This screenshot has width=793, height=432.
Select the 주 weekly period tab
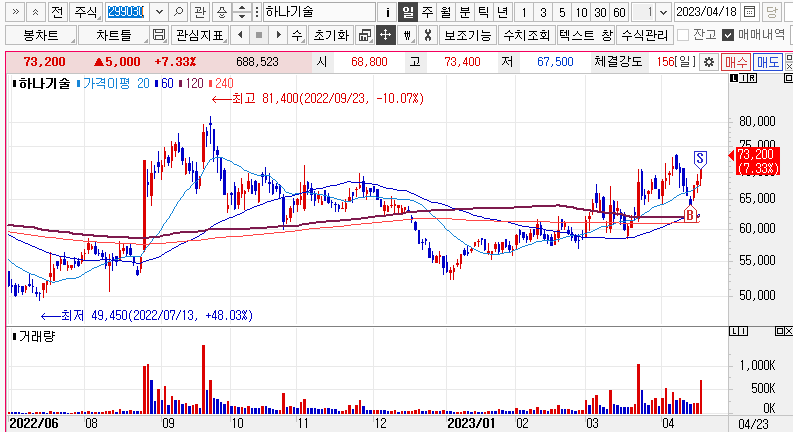(427, 12)
